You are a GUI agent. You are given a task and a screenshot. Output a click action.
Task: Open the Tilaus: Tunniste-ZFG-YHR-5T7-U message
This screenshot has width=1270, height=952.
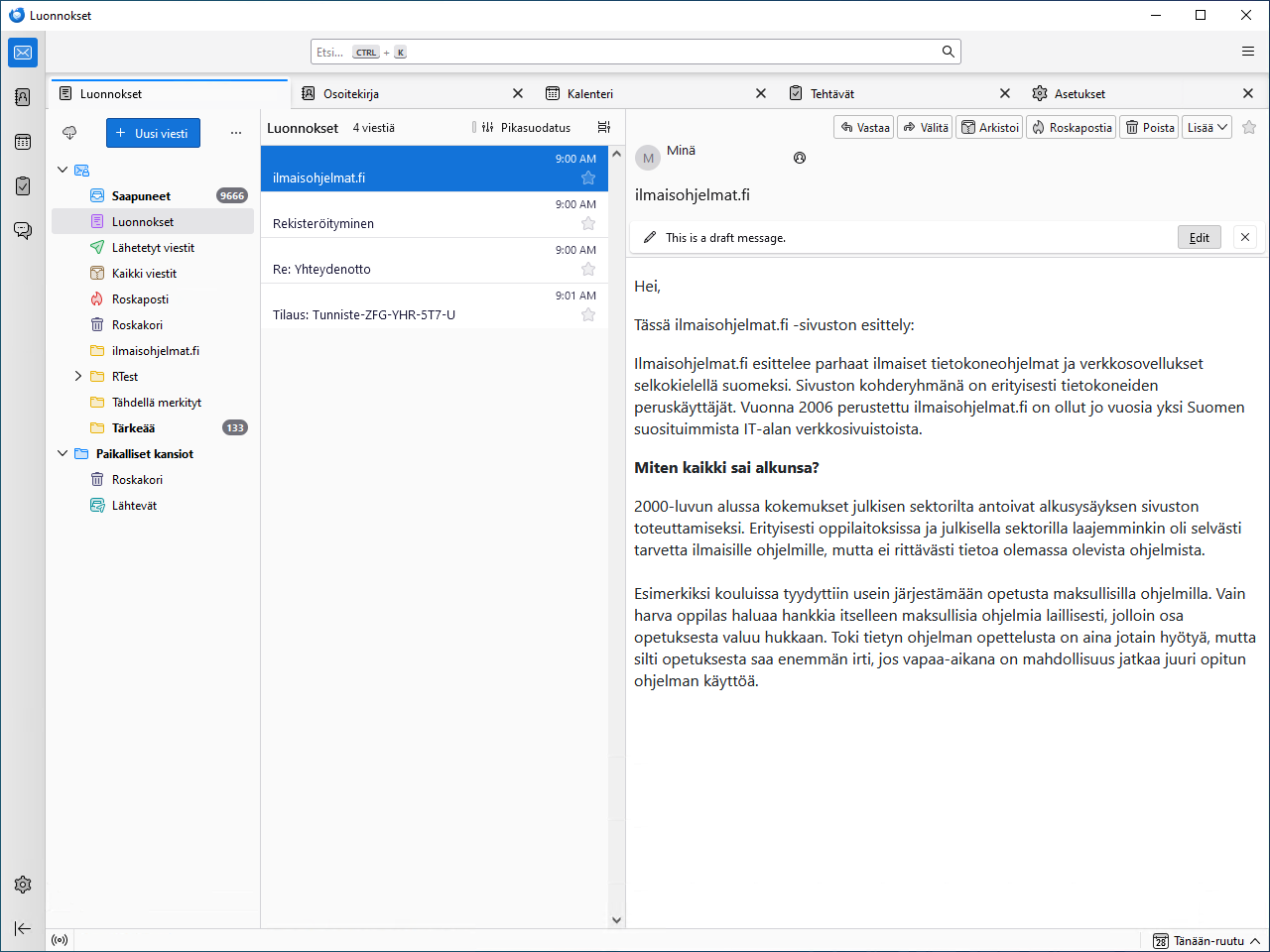coord(435,305)
